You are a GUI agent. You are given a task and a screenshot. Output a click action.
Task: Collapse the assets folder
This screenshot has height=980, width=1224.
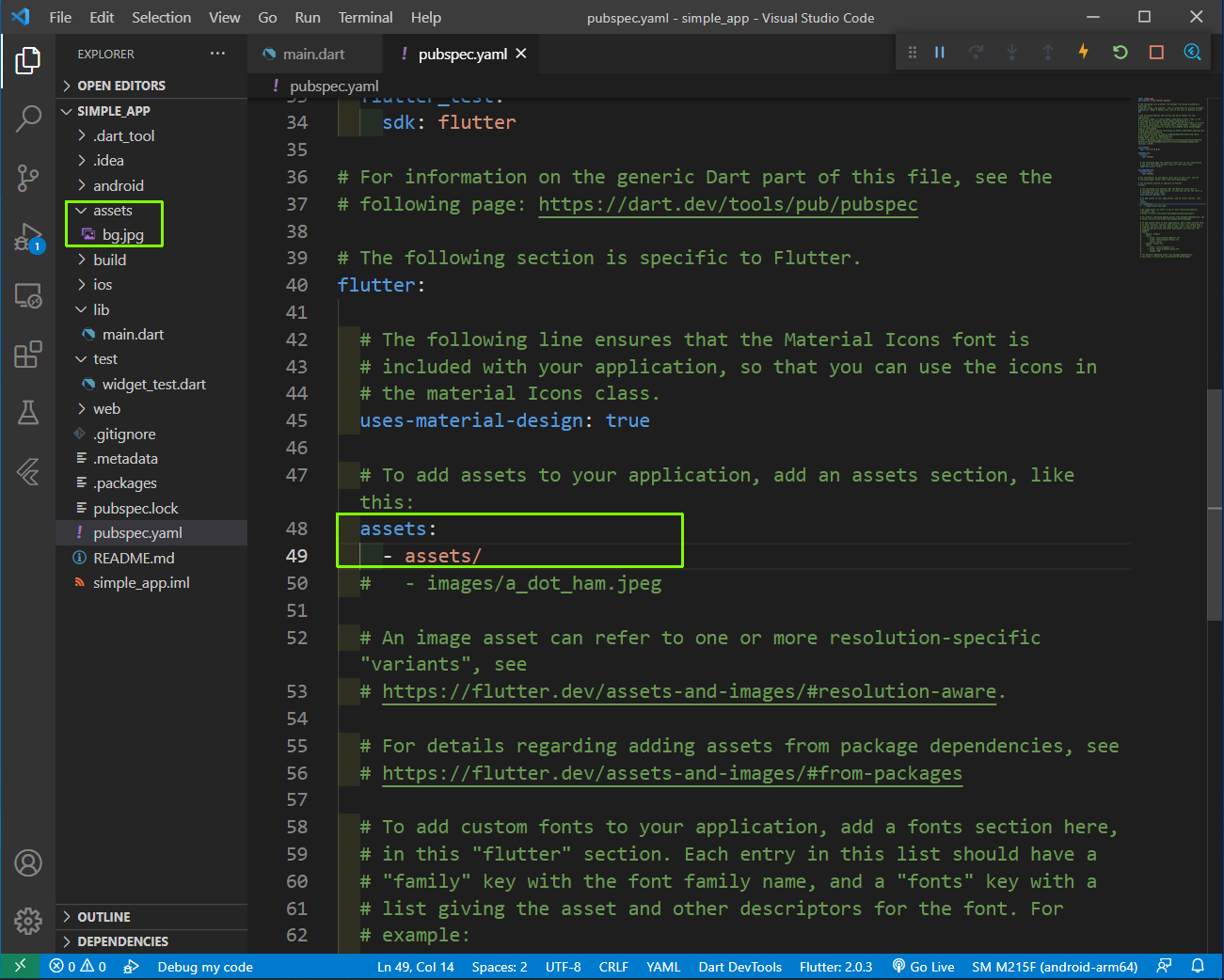click(x=113, y=210)
